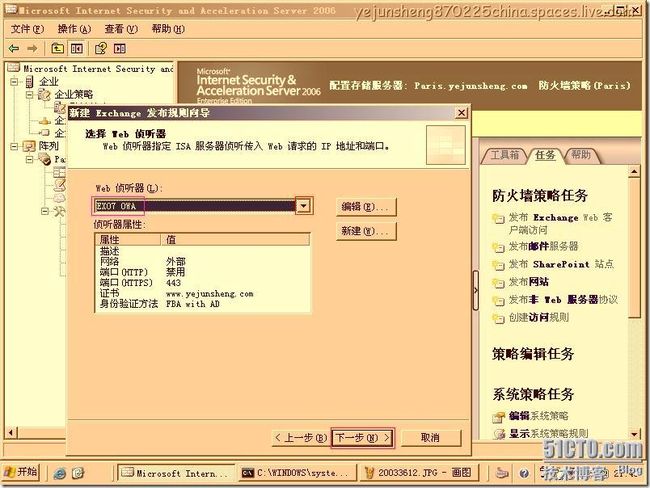Collapse the 企业 tree node

coord(14,82)
